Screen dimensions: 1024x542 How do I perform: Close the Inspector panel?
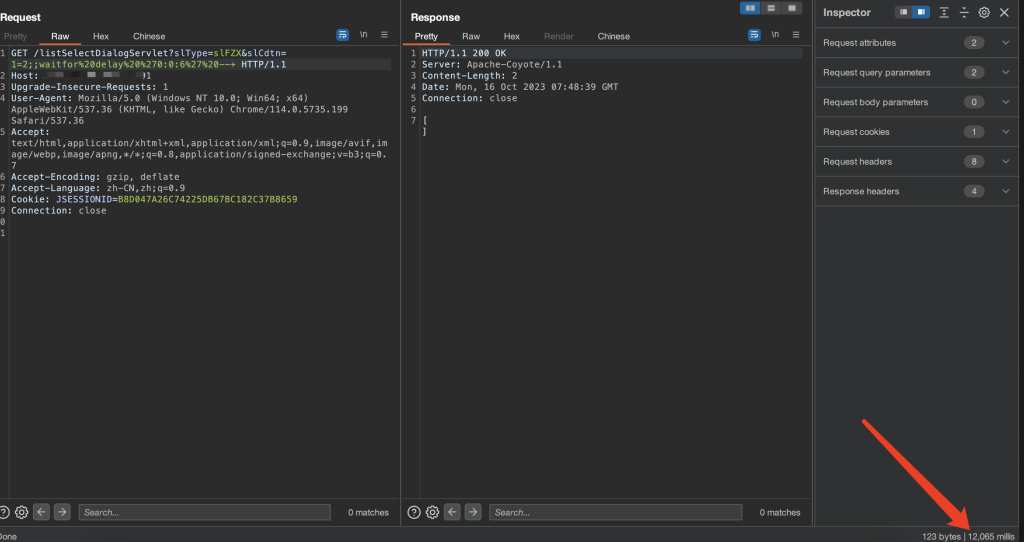pyautogui.click(x=1004, y=12)
